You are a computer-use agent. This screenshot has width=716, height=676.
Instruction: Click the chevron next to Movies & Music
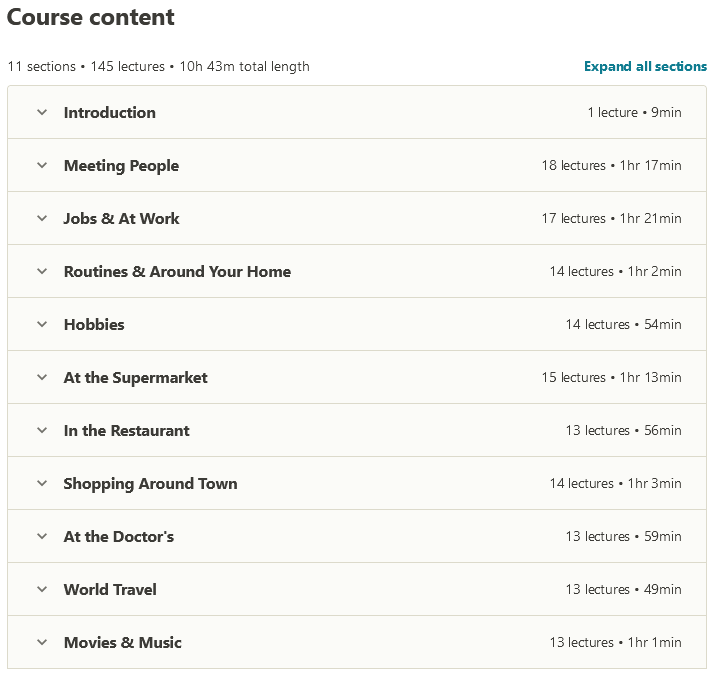pyautogui.click(x=42, y=643)
